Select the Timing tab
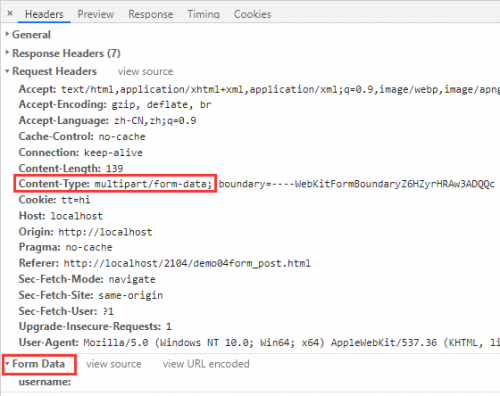Image resolution: width=500 pixels, height=396 pixels. 203,14
